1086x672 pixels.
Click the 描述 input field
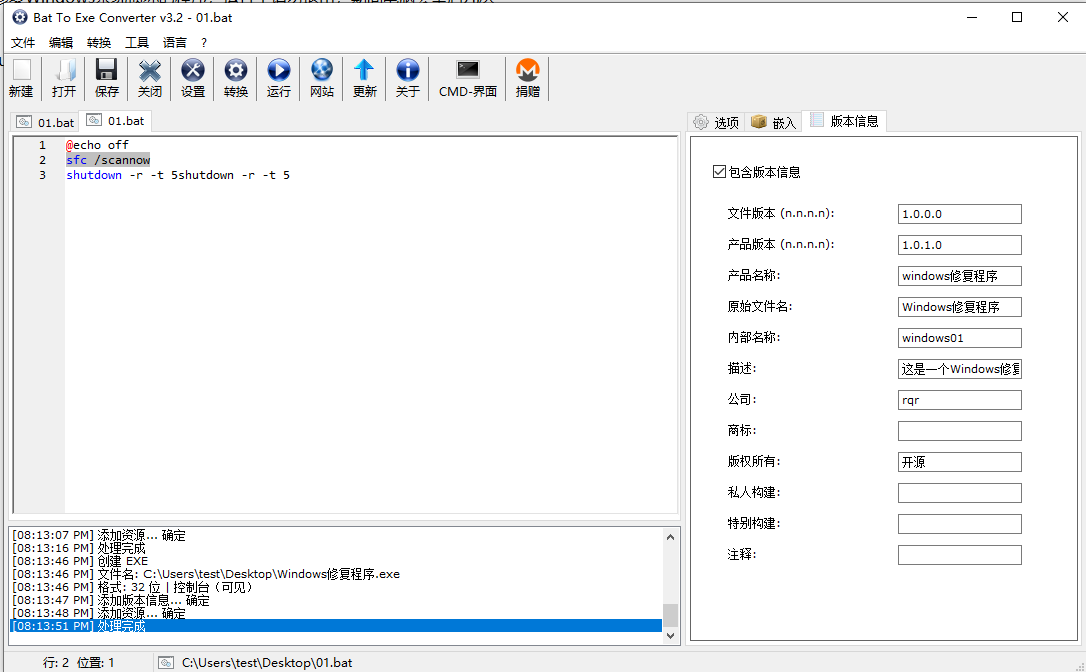pos(959,369)
